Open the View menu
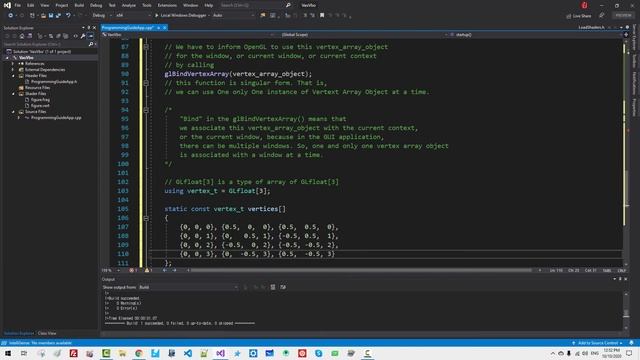This screenshot has height=360, width=640. click(44, 5)
